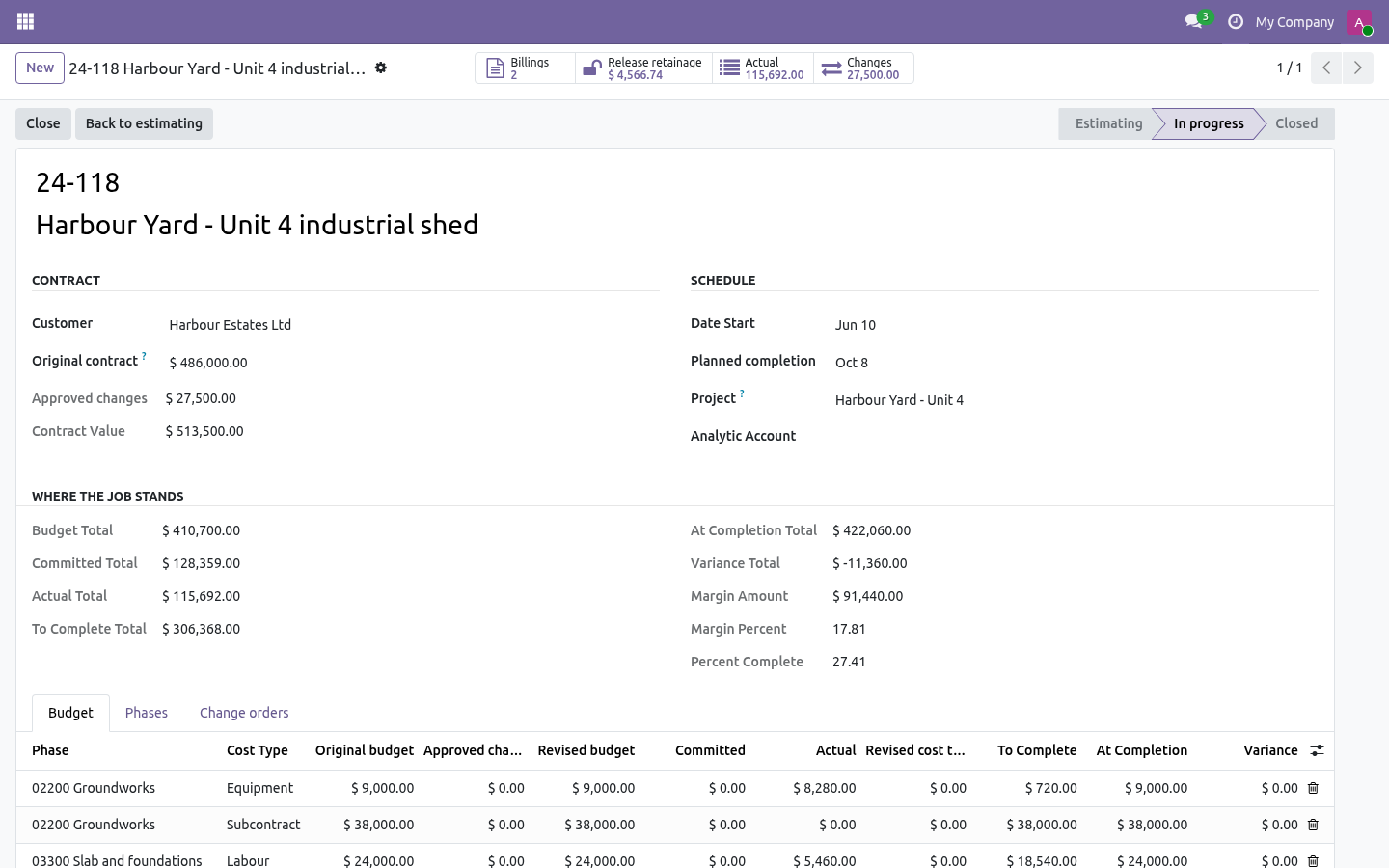Open the activities clock icon

pyautogui.click(x=1236, y=21)
